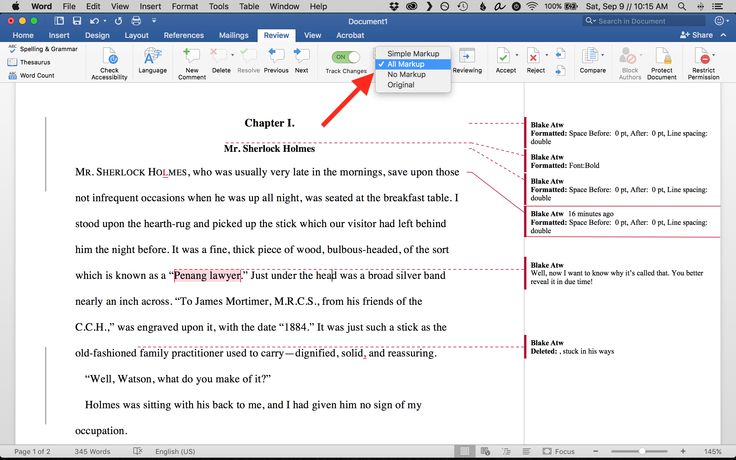Accept the tracked change
Screen dimensions: 736x460
click(506, 60)
